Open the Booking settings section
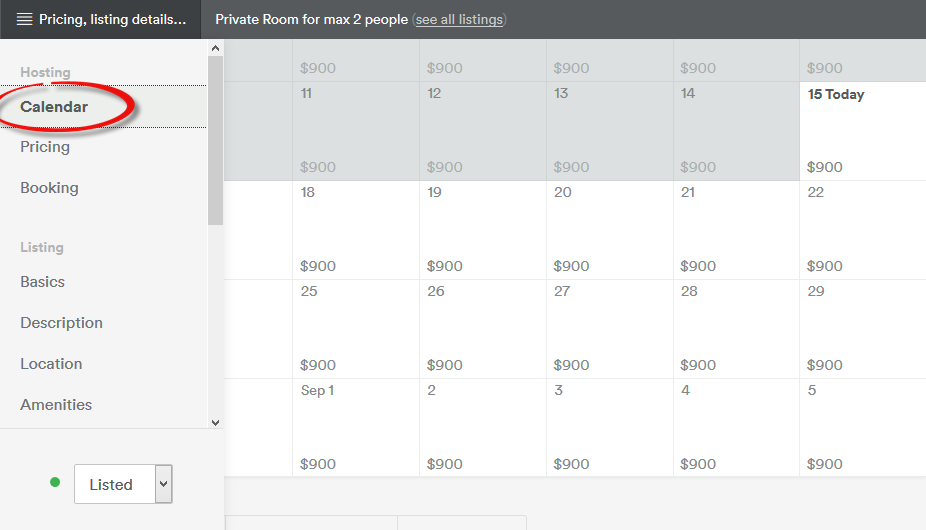This screenshot has height=530, width=926. tap(49, 188)
